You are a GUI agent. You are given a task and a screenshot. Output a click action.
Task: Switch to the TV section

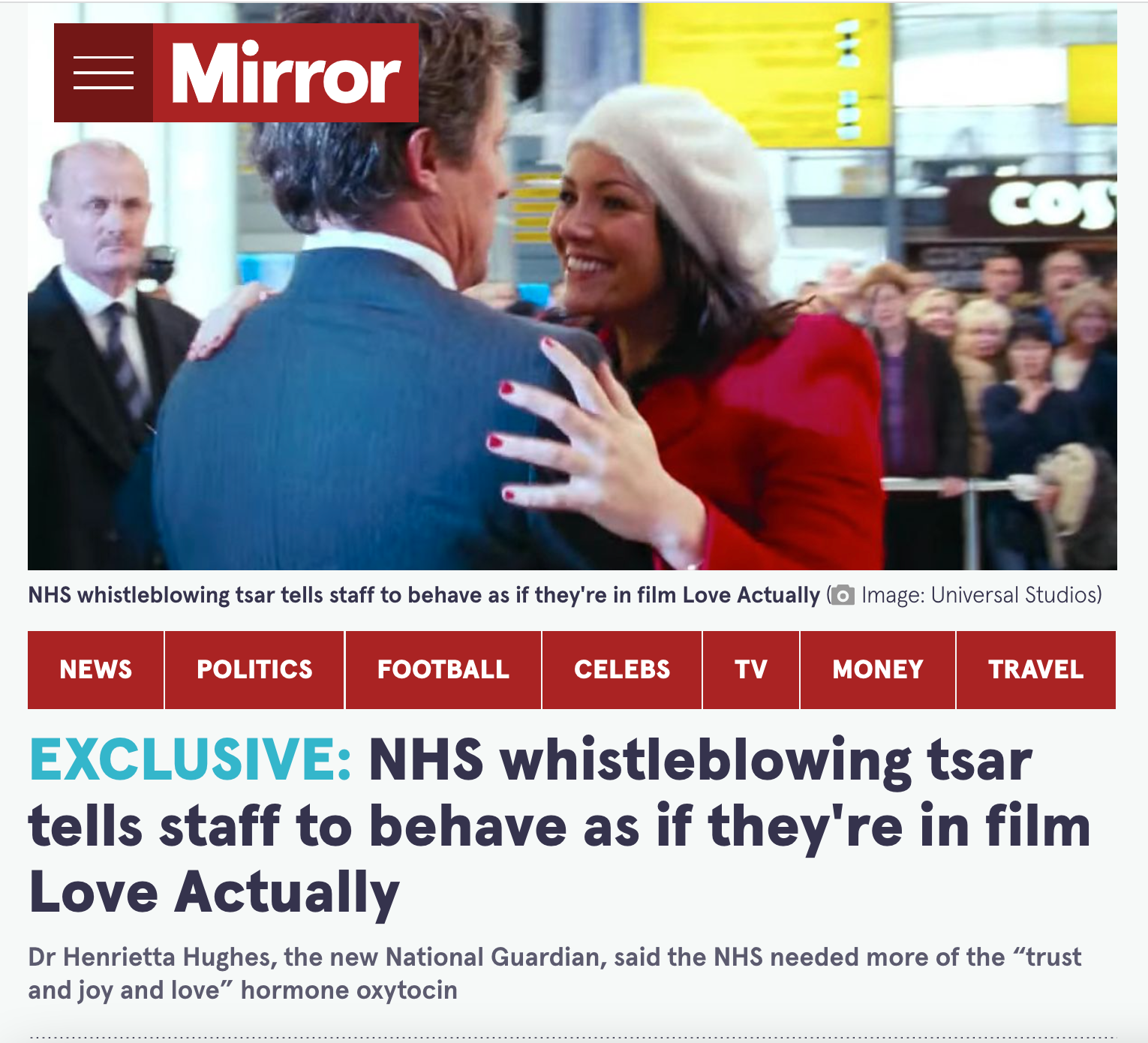751,669
